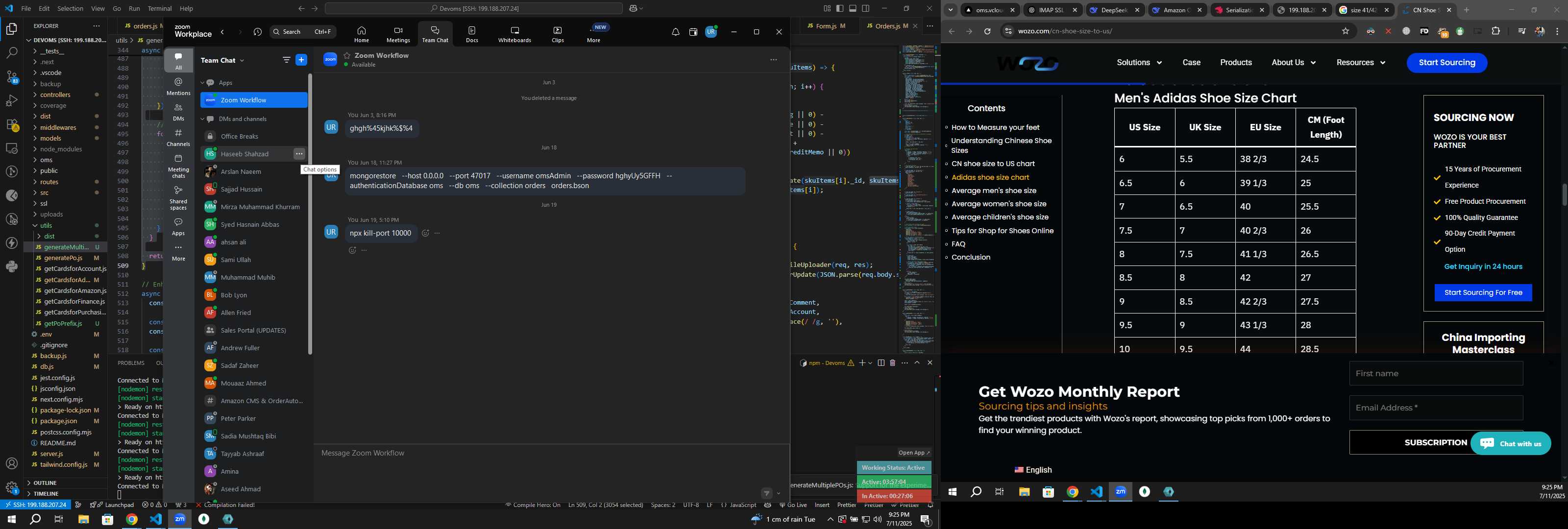
Task: Click First name field on Wozo form
Action: click(x=1435, y=374)
